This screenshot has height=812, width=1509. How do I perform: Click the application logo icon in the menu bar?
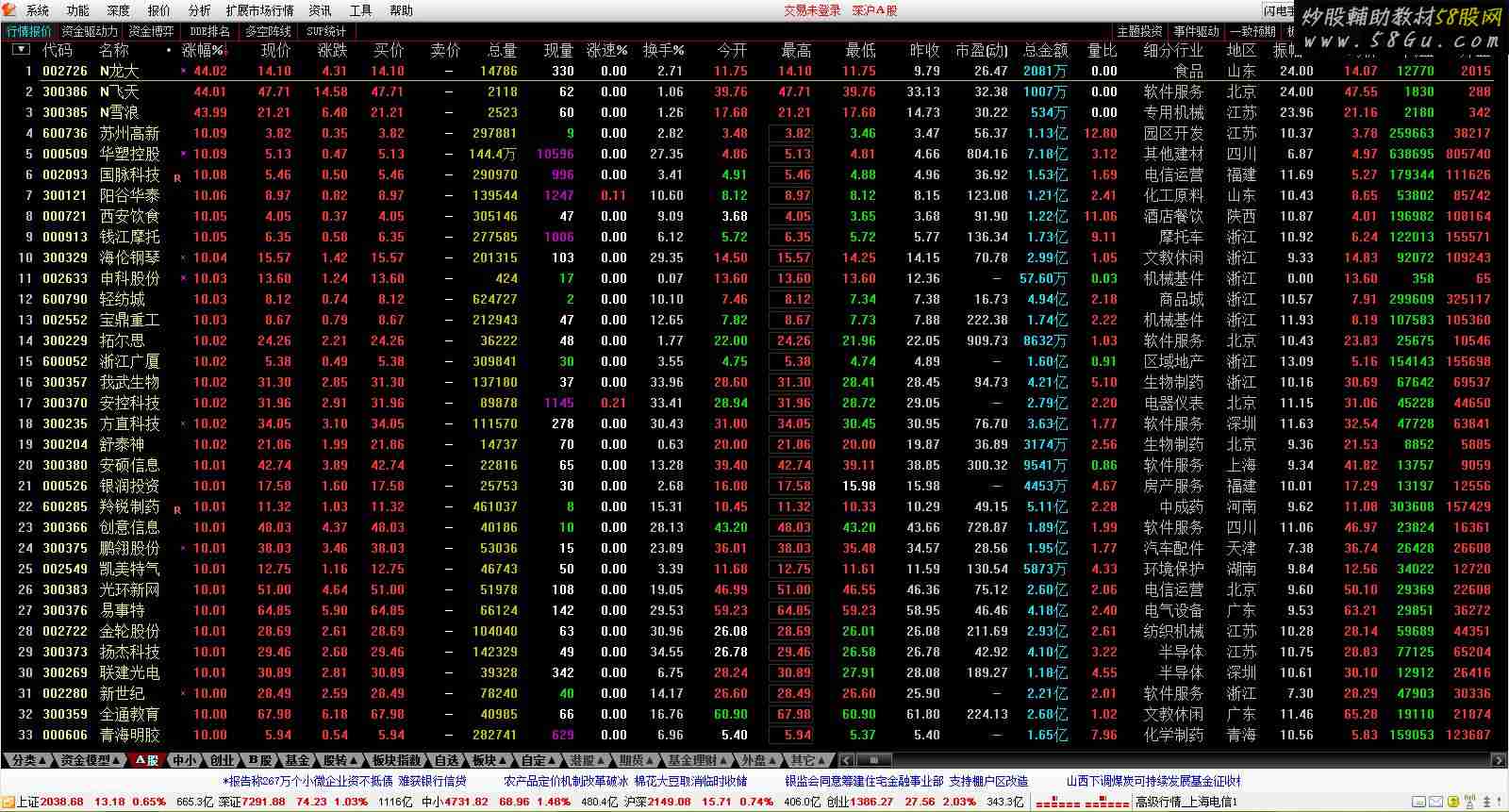pos(10,10)
